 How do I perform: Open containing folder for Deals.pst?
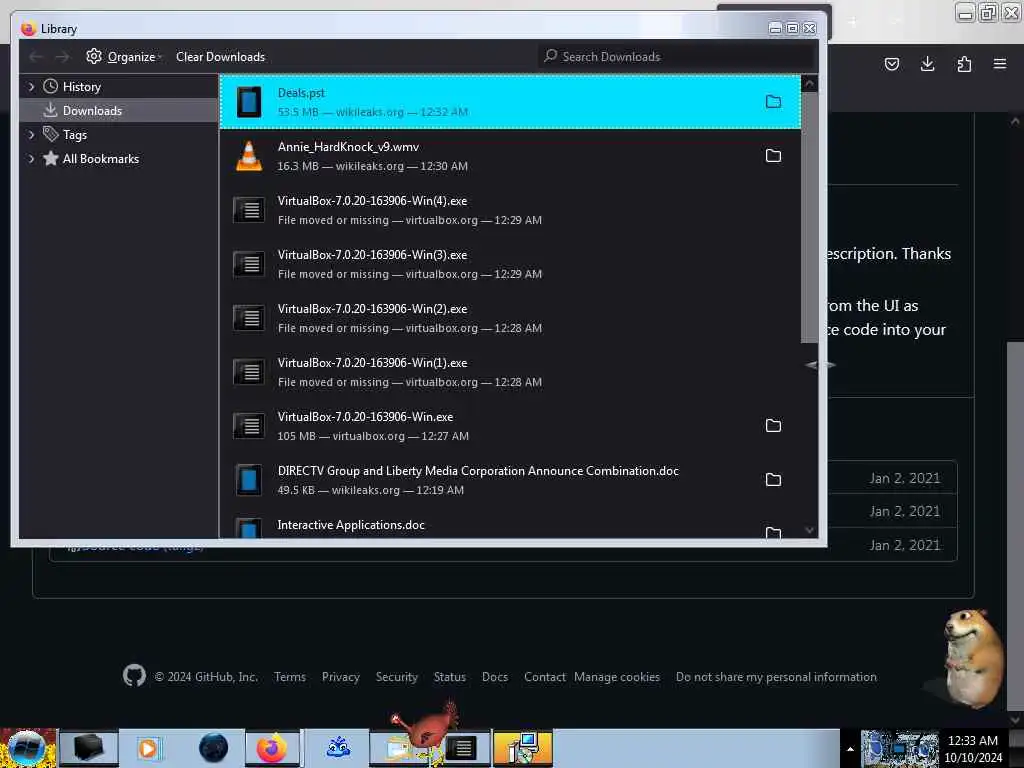[773, 102]
